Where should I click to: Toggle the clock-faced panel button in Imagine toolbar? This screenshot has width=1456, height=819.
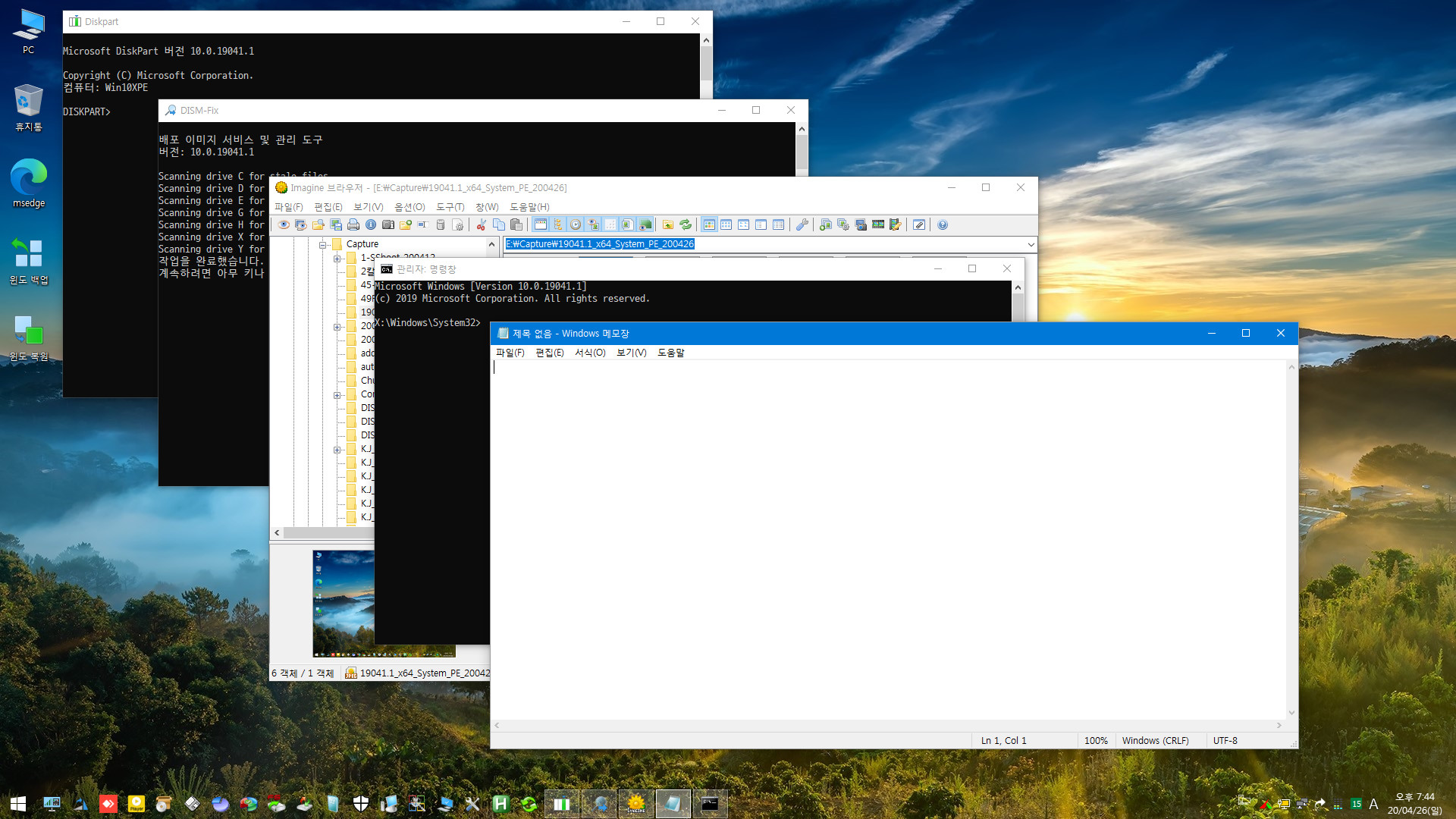(x=576, y=224)
